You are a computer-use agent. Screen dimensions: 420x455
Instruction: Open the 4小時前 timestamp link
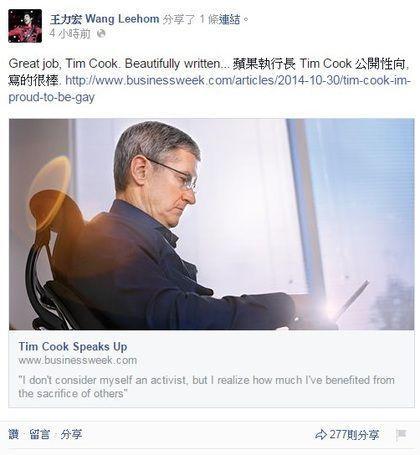[70, 34]
